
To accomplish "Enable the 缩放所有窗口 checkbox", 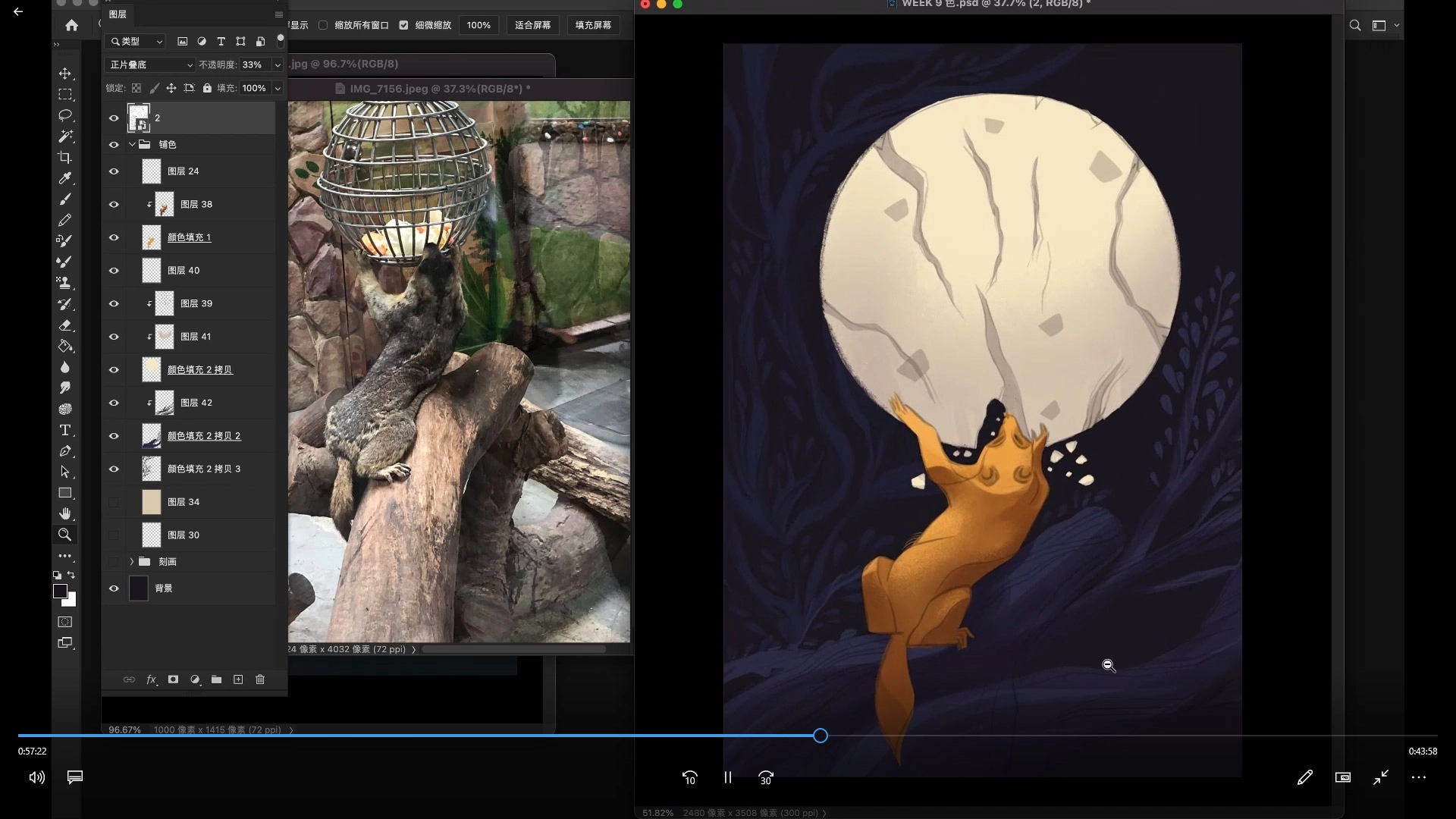I will click(323, 25).
